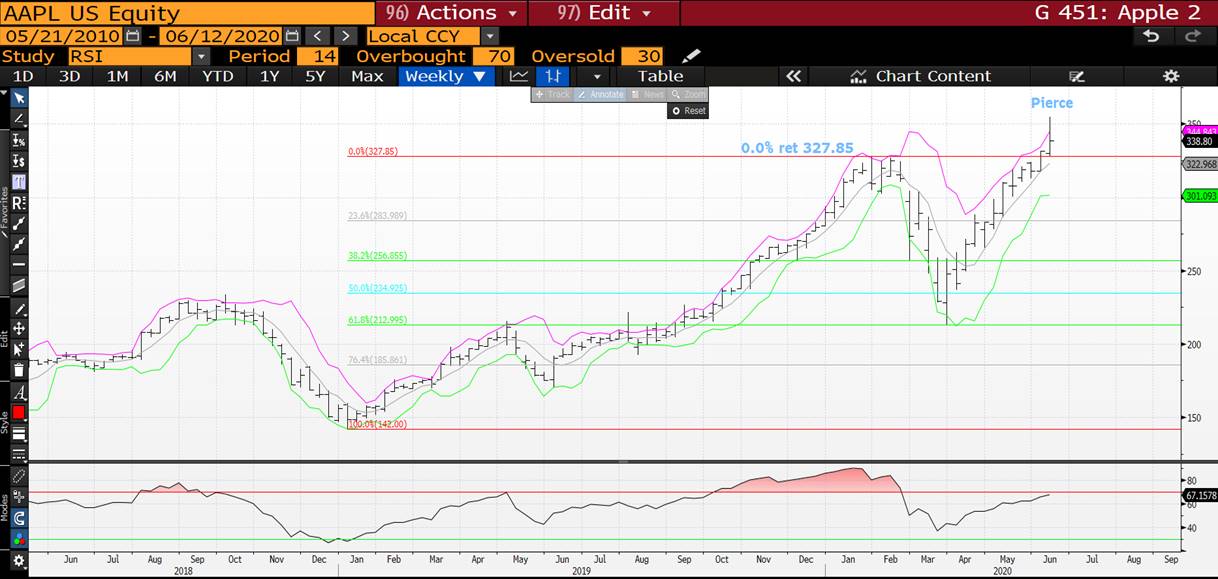Expand the chart type options arrow
This screenshot has width=1218, height=579.
click(x=597, y=76)
